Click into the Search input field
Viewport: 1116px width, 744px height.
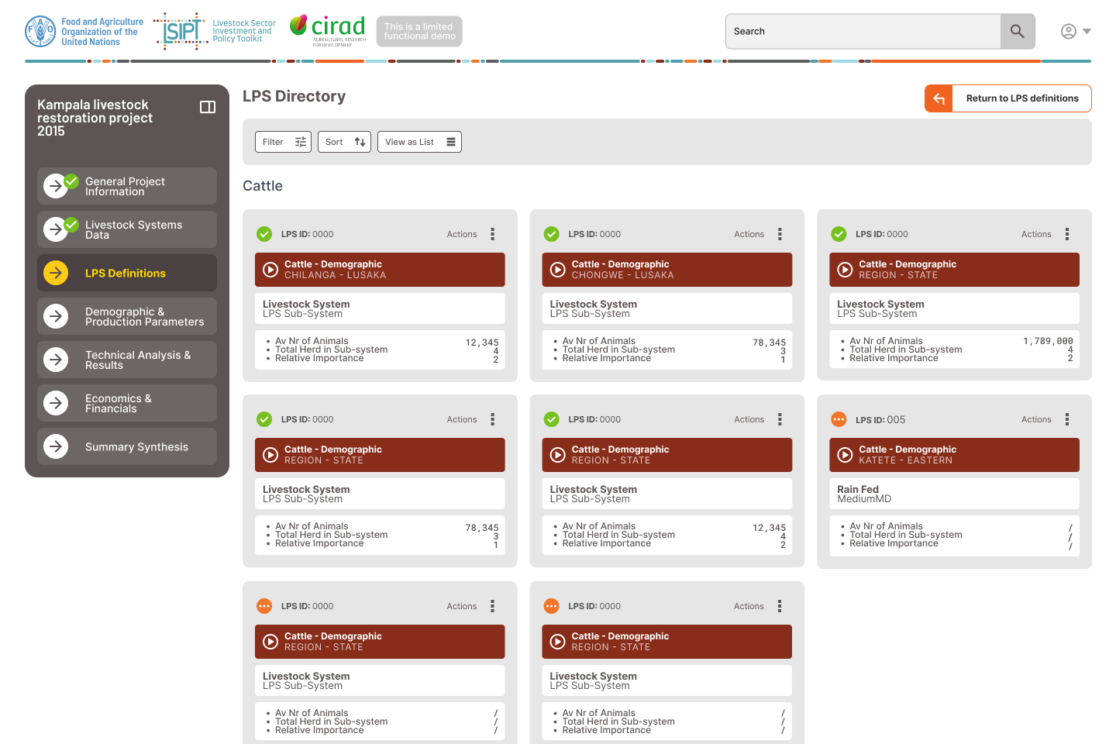[862, 31]
